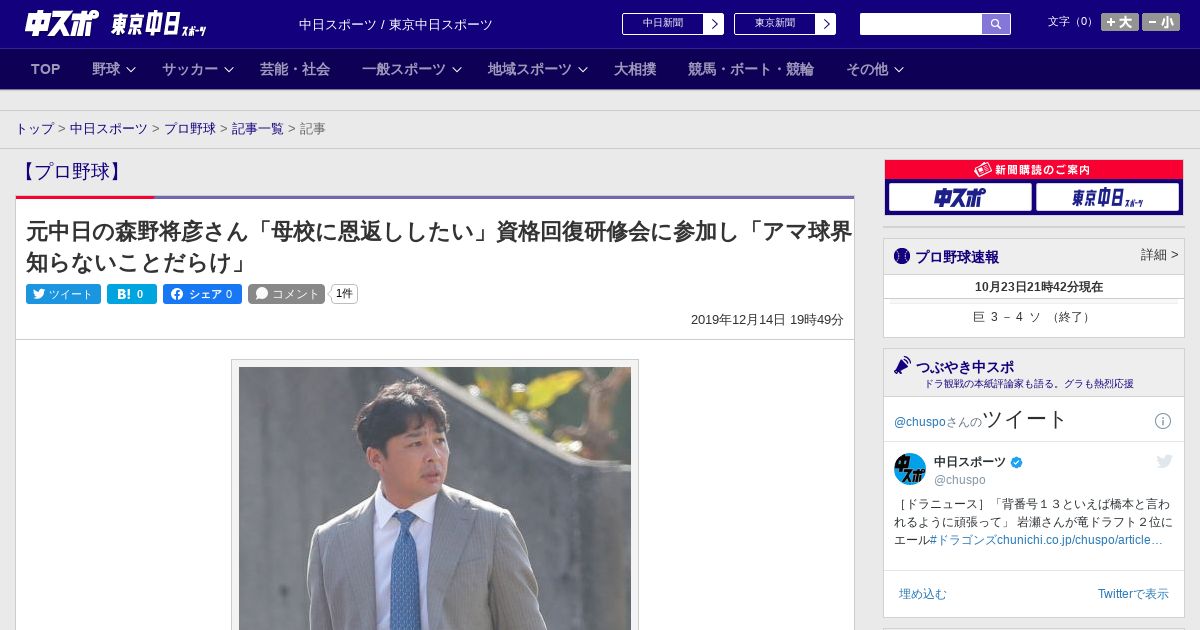The height and width of the screenshot is (630, 1200).
Task: Click the 中日スポーツ account name in the tweet
Action: point(970,462)
